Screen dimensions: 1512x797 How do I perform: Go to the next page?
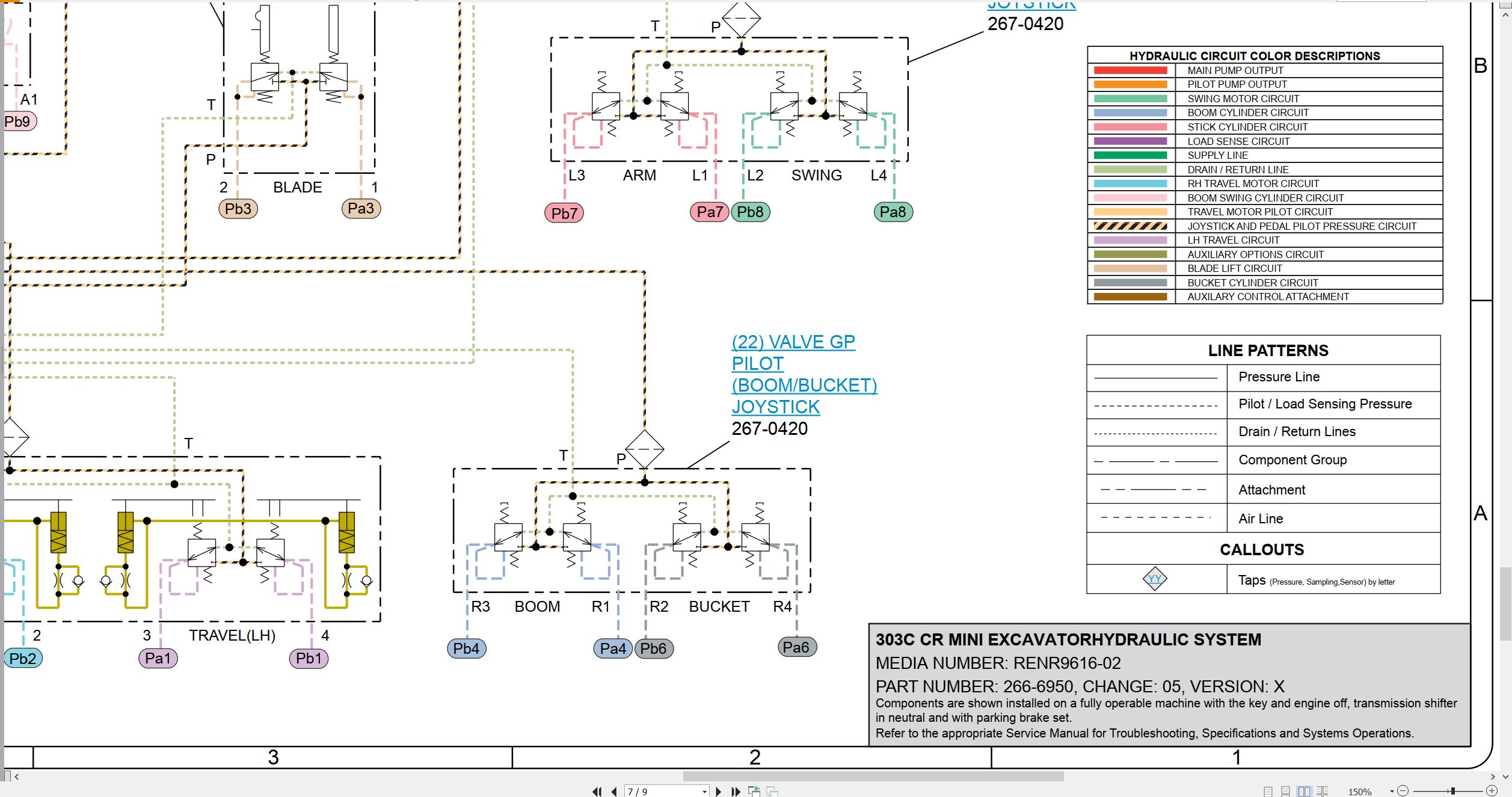point(718,792)
